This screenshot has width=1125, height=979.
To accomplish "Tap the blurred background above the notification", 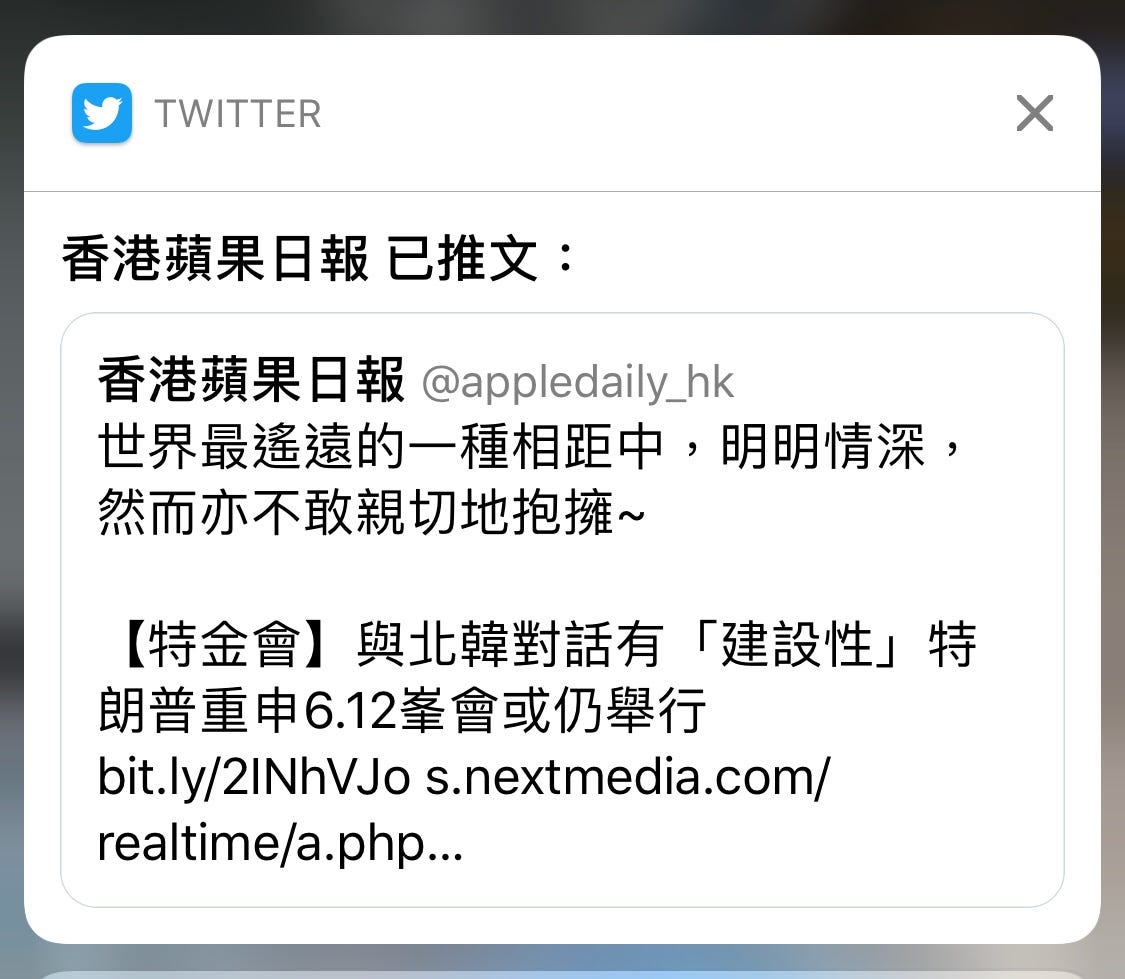I will 562,16.
